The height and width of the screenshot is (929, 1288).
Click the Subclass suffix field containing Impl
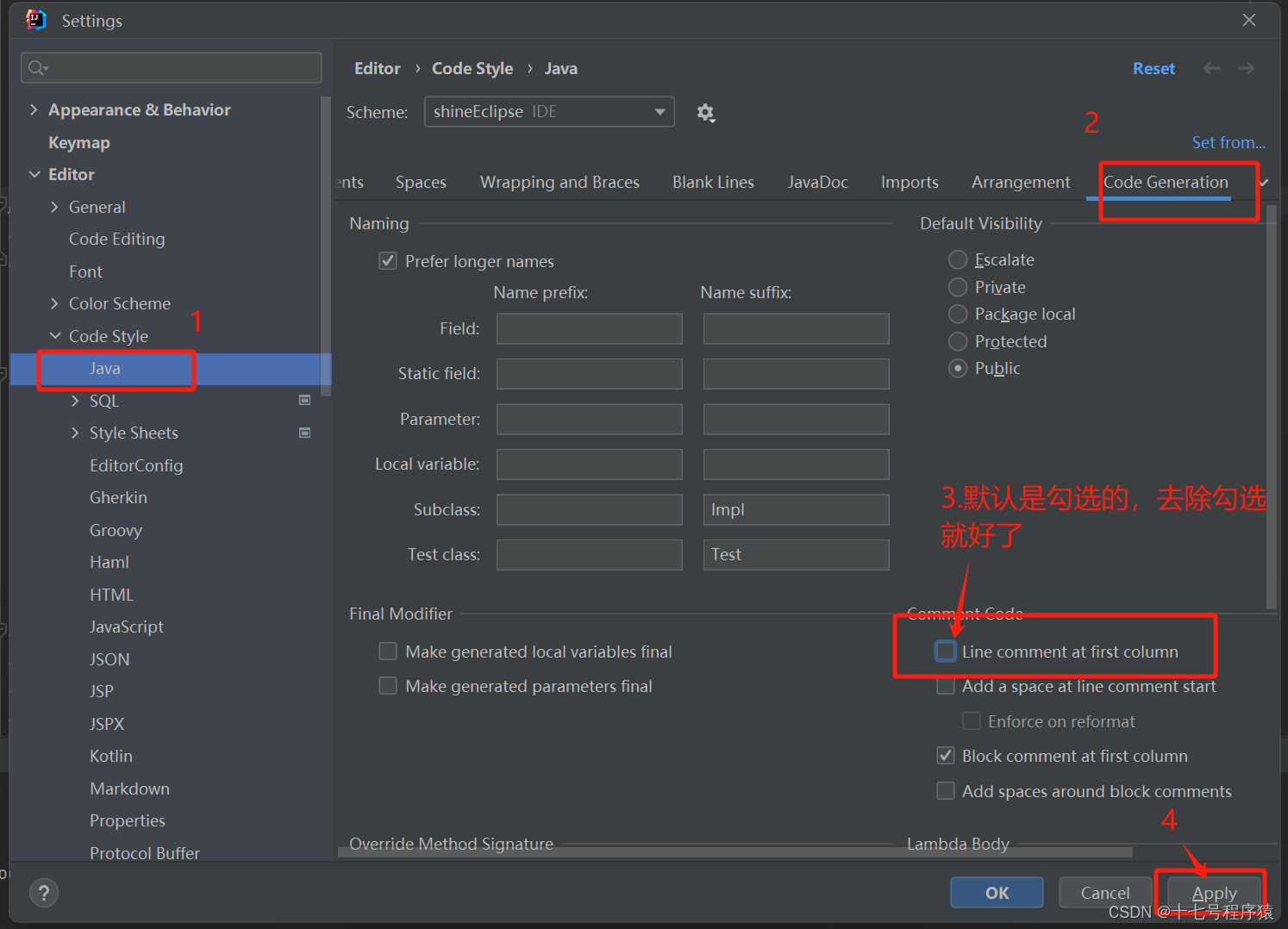[x=797, y=509]
